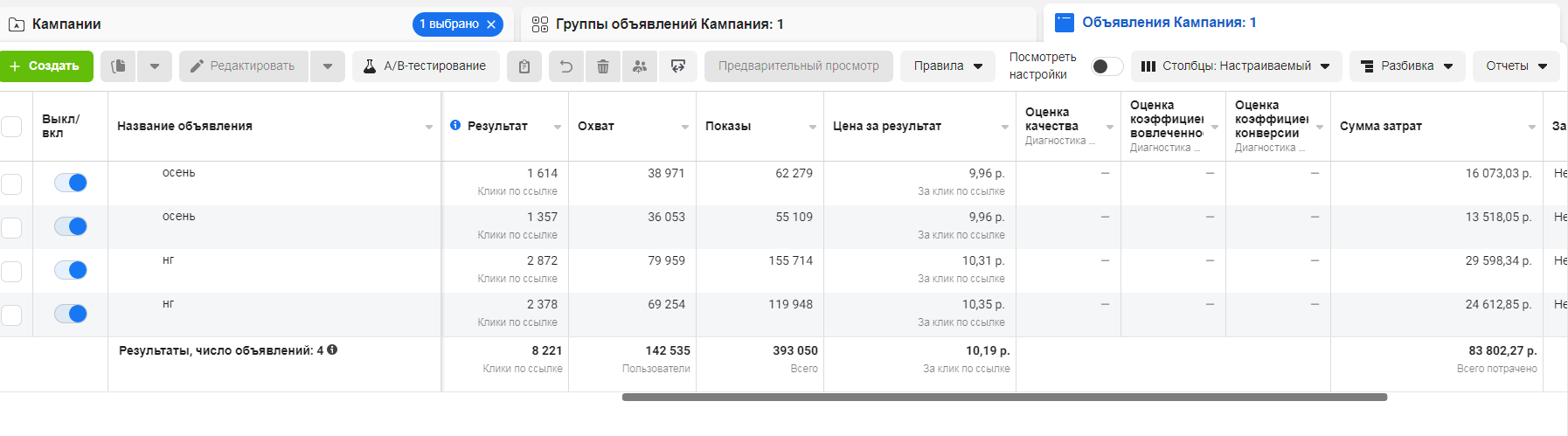Tick the checkbox for the first нг ad
Viewport: 1568px width, 436px height.
[x=11, y=271]
